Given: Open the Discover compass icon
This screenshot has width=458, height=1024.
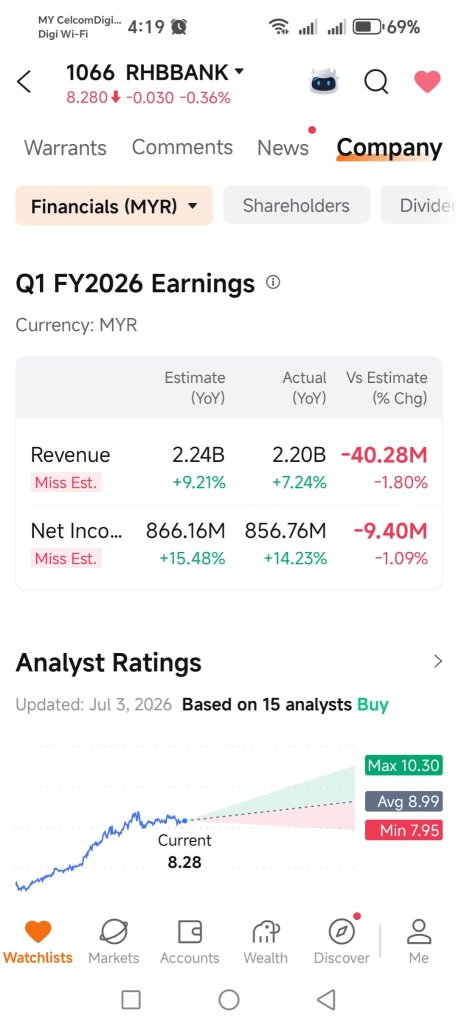Looking at the screenshot, I should point(341,932).
